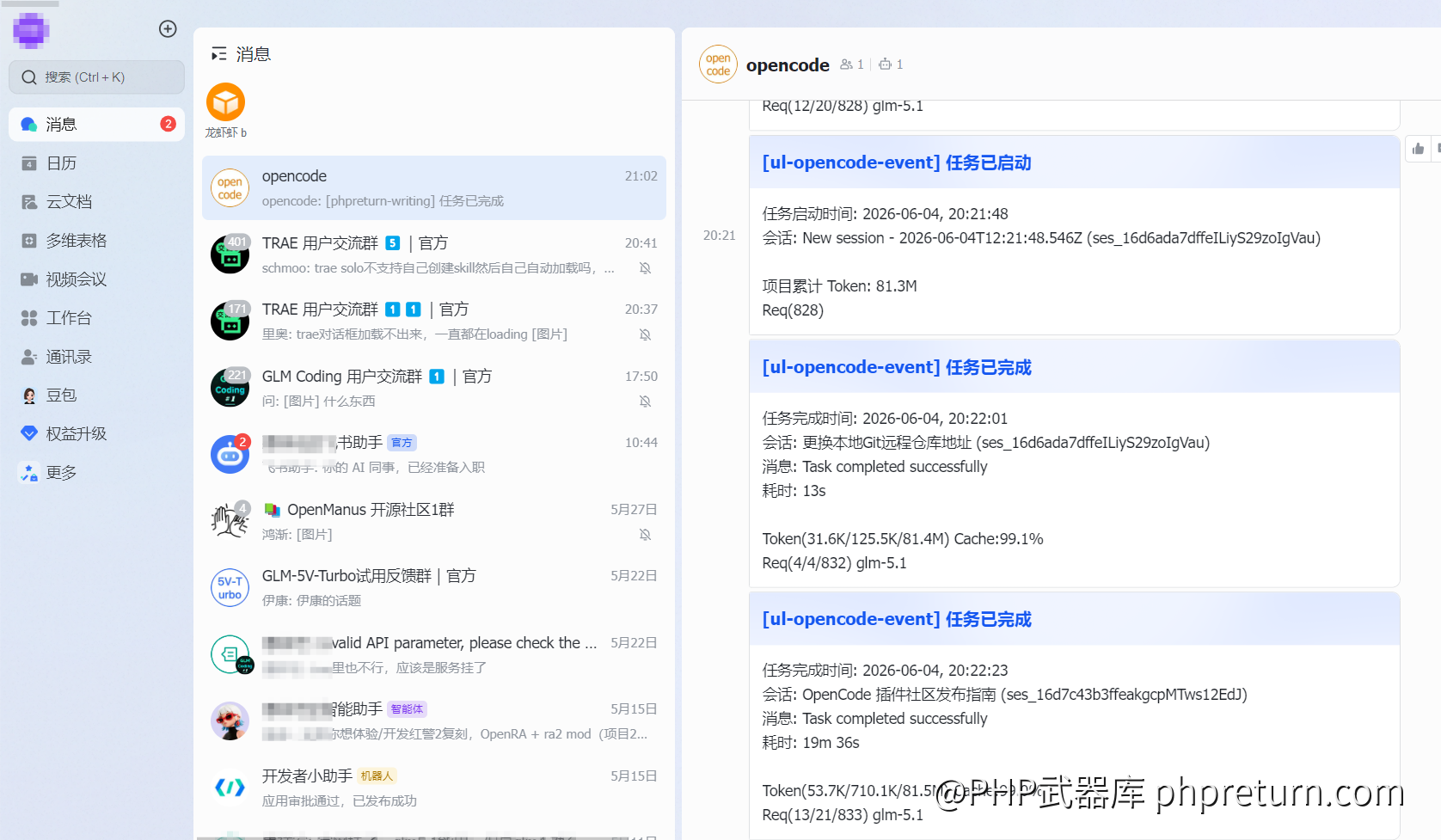The width and height of the screenshot is (1441, 840).
Task: Expand 更多 in the sidebar
Action: 96,473
